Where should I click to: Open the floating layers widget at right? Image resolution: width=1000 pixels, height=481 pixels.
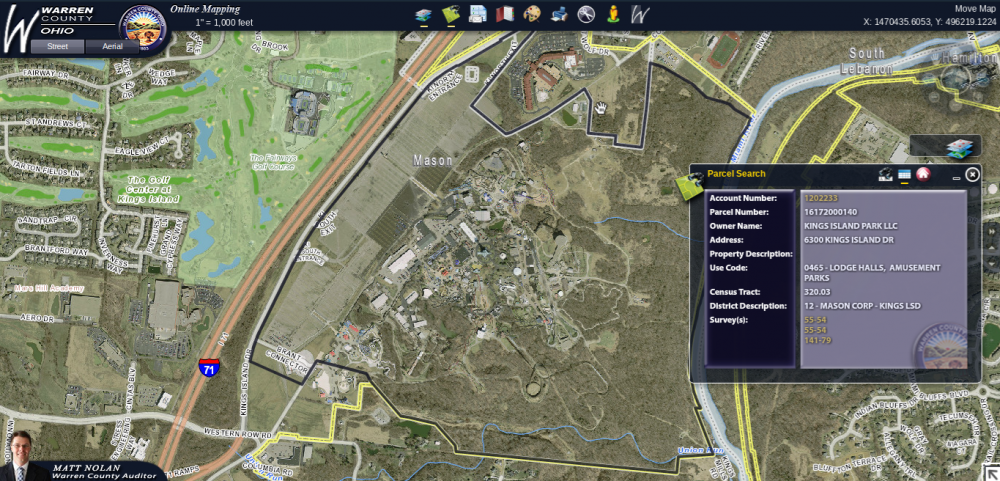coord(957,148)
